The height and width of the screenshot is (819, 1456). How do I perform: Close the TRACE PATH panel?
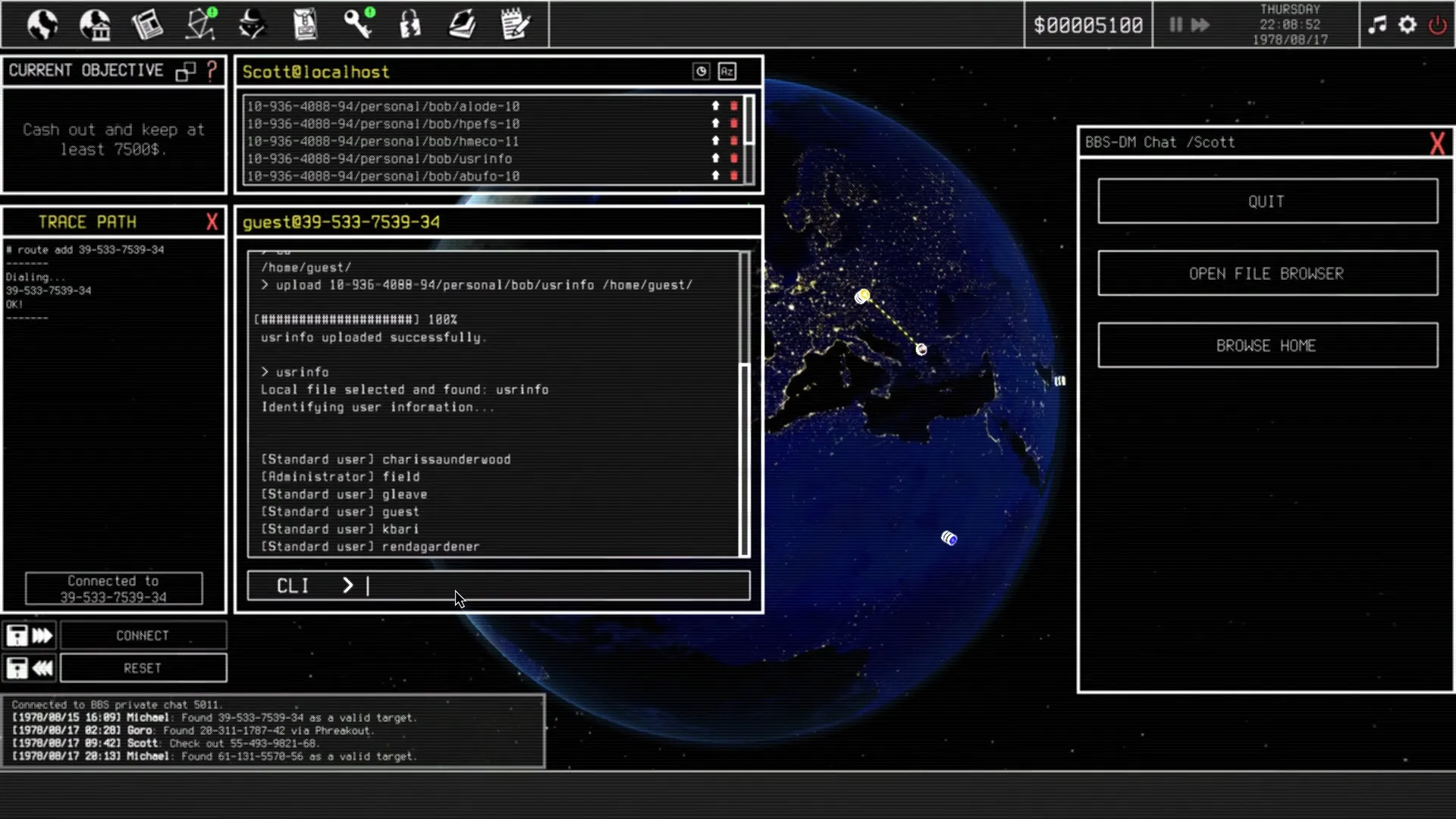[213, 221]
